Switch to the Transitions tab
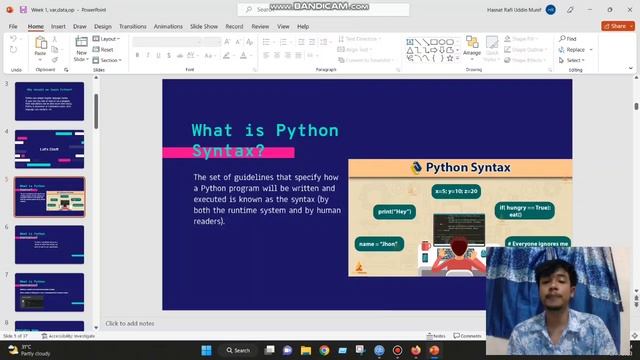640x360 pixels. pyautogui.click(x=133, y=27)
